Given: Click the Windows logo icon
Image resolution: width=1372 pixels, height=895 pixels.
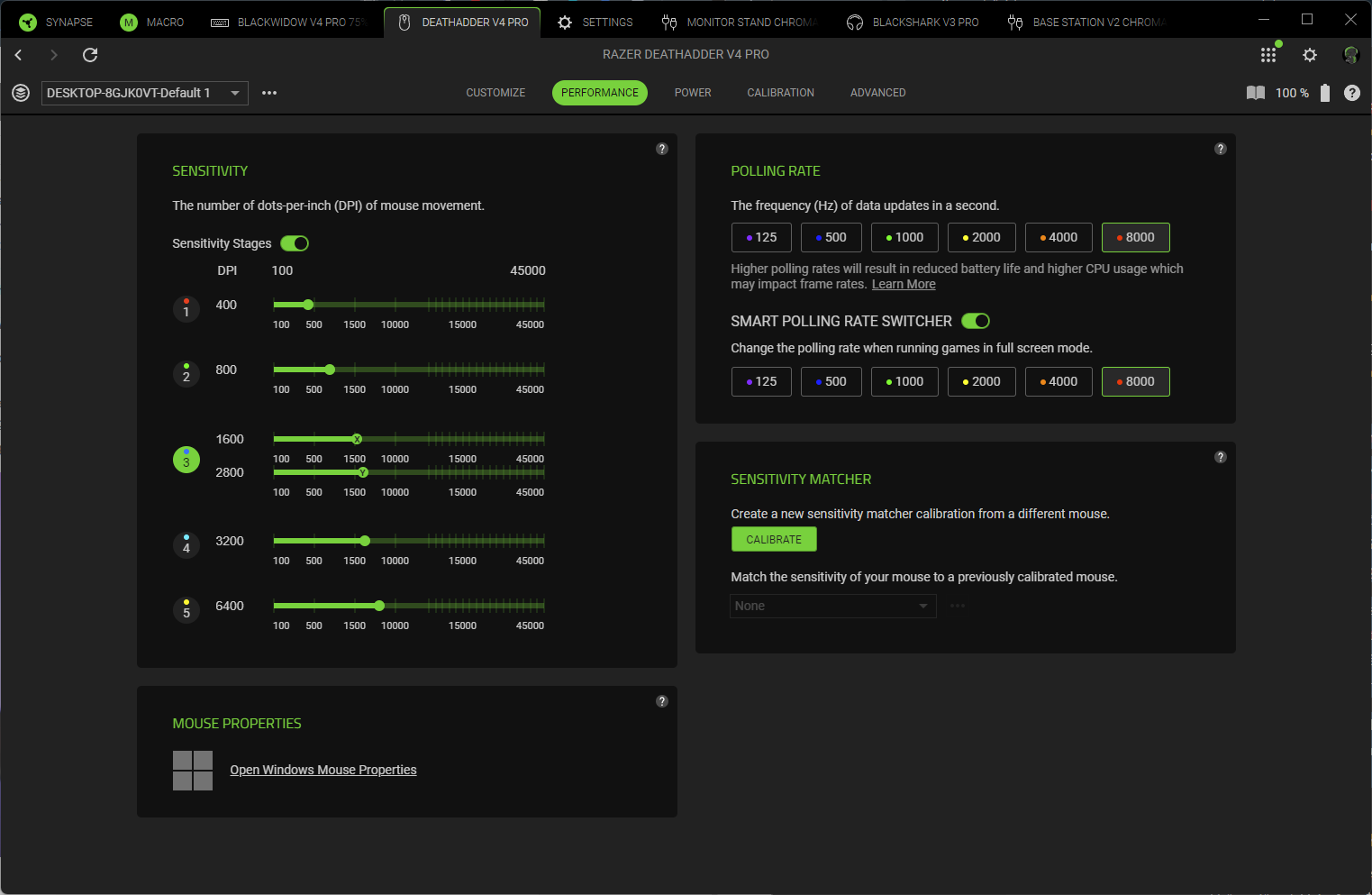Looking at the screenshot, I should pos(193,771).
